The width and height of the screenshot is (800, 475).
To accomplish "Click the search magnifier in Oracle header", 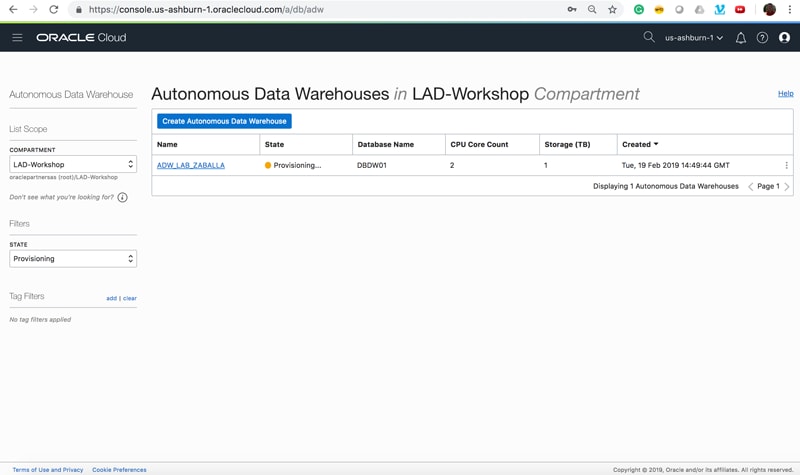I will (649, 37).
